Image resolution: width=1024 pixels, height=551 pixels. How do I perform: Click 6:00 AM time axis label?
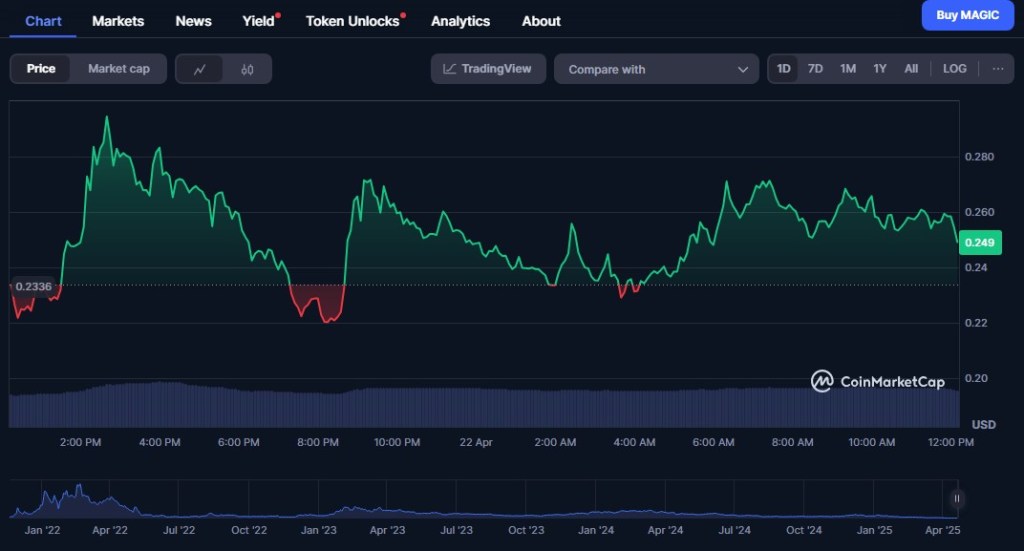click(x=713, y=443)
